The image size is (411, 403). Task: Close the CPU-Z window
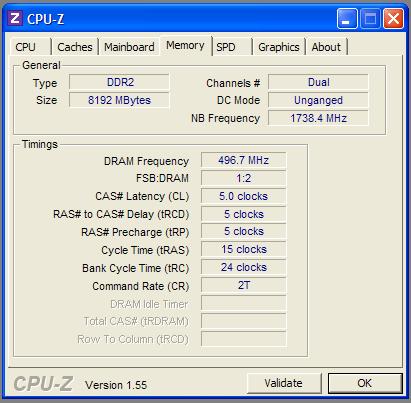(393, 19)
